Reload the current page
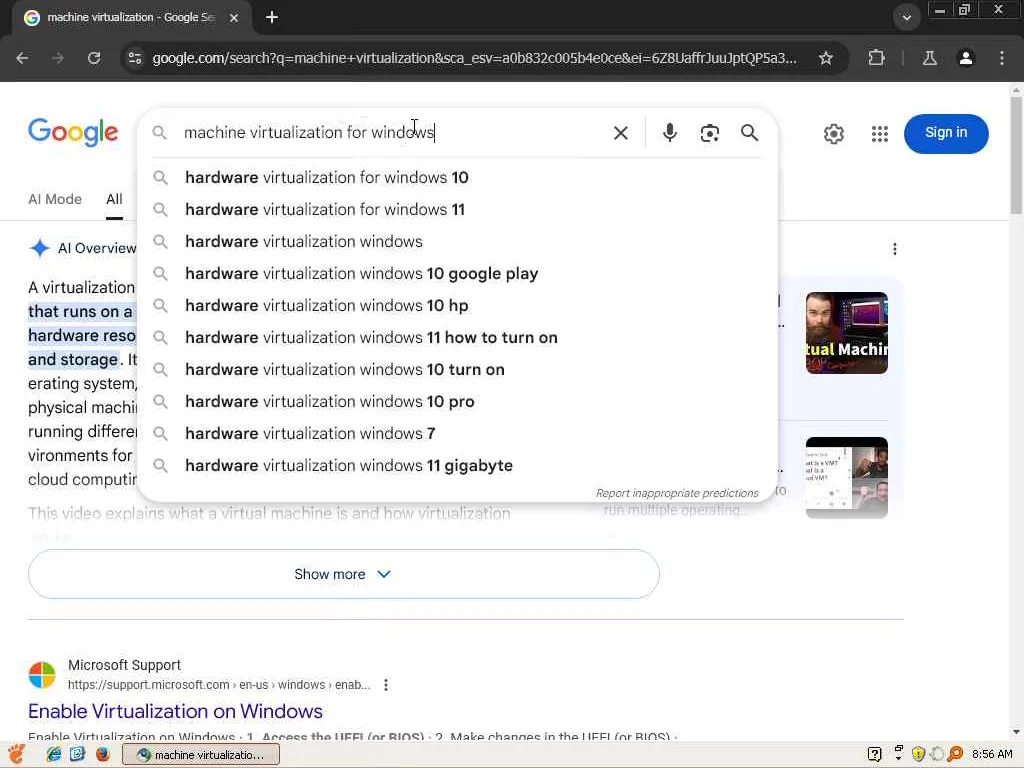The width and height of the screenshot is (1024, 768). (94, 58)
